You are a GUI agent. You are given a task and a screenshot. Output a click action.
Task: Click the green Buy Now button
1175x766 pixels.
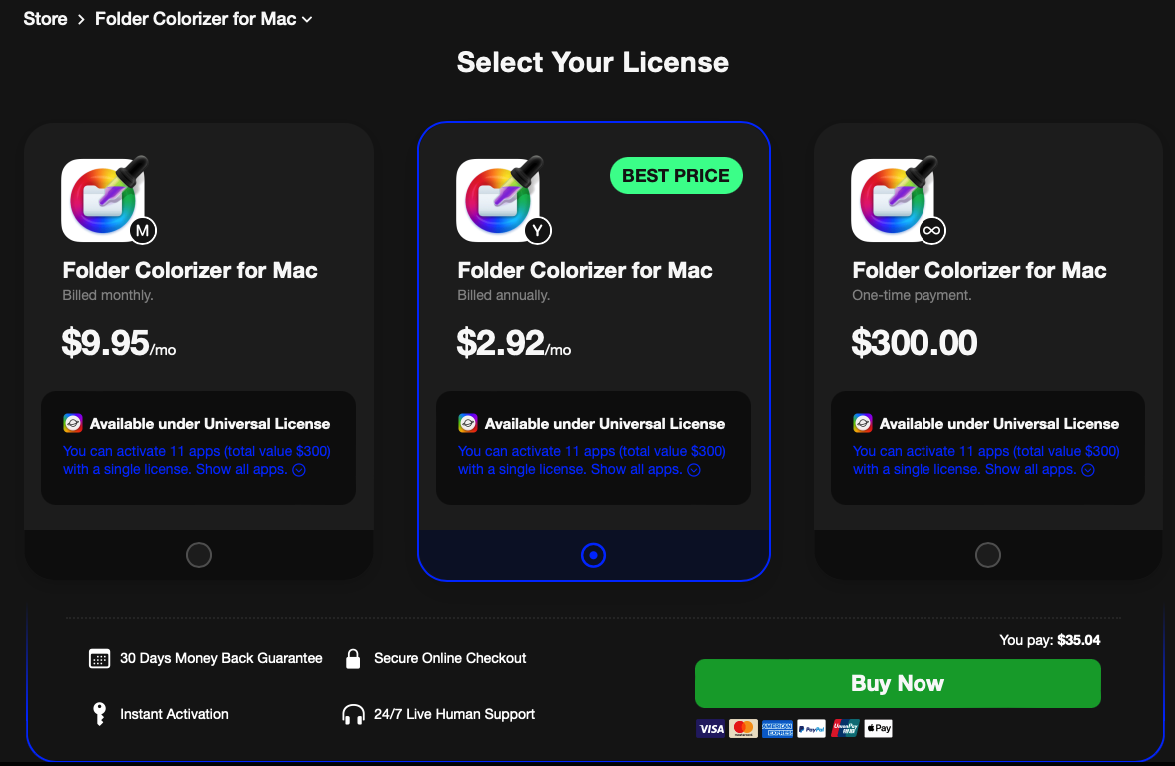898,684
